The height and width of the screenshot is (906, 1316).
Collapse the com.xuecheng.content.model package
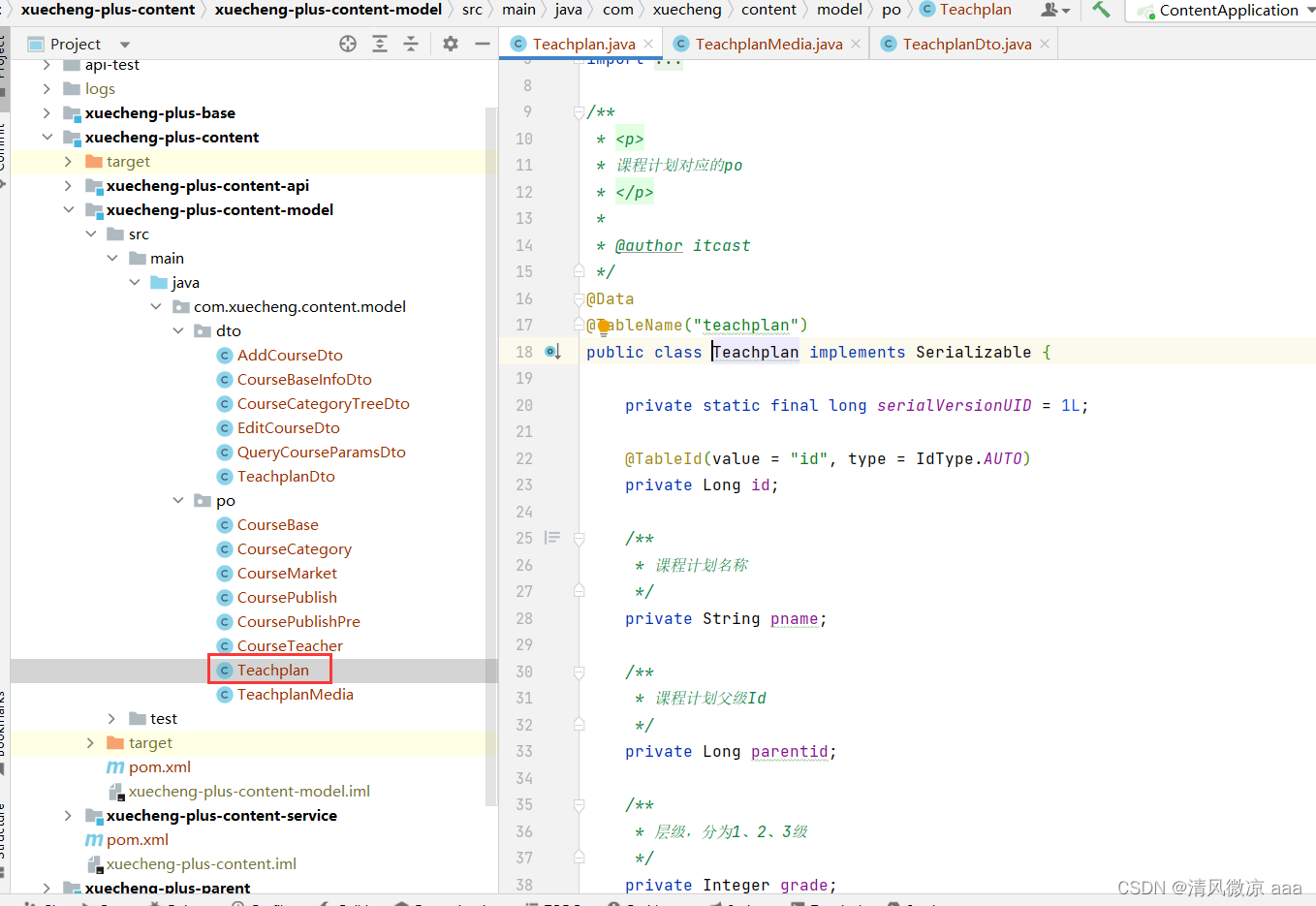156,306
